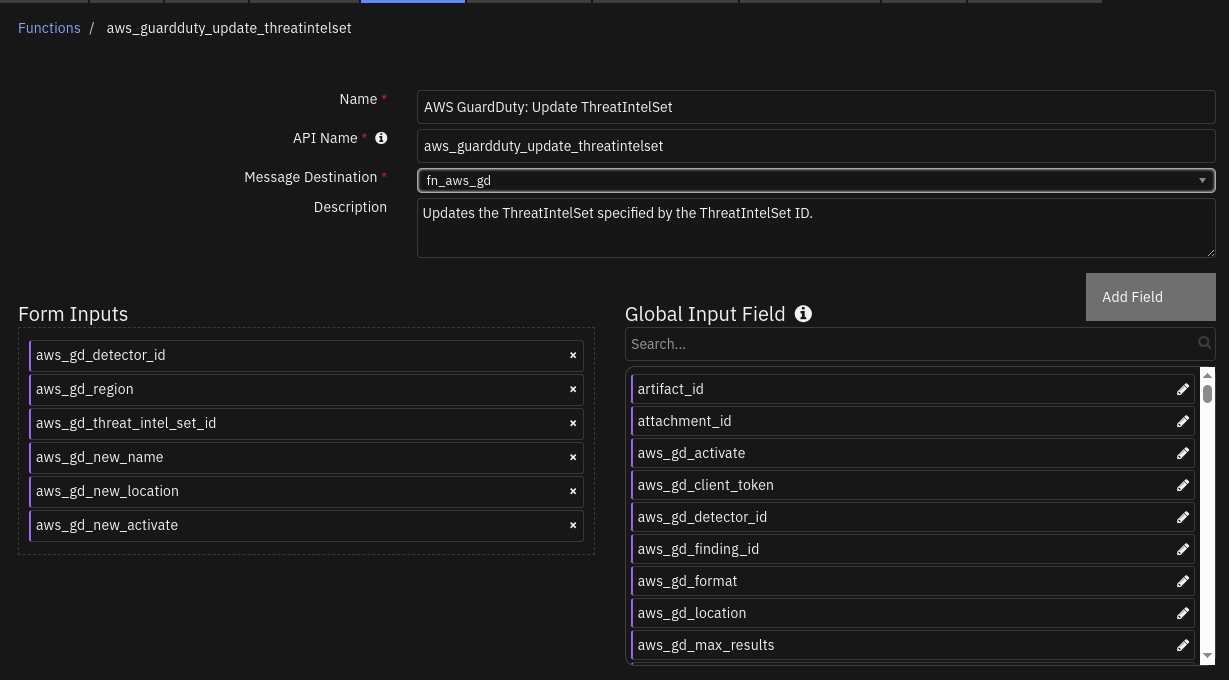Viewport: 1229px width, 680px height.
Task: Go to the Functions breadcrumb link
Action: tap(49, 28)
